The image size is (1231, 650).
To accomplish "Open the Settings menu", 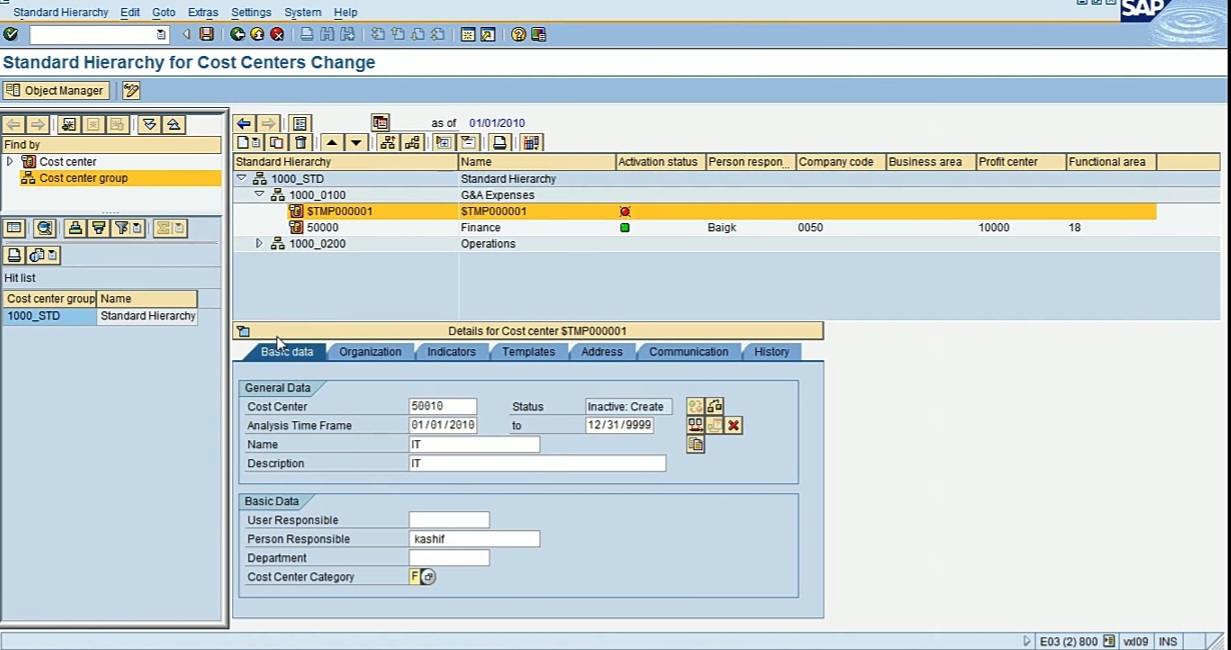I will pos(251,12).
